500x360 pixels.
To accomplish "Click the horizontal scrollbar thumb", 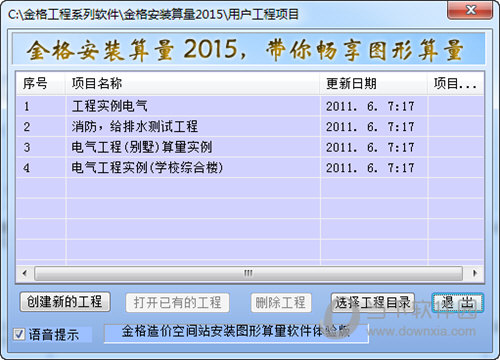I will point(248,273).
